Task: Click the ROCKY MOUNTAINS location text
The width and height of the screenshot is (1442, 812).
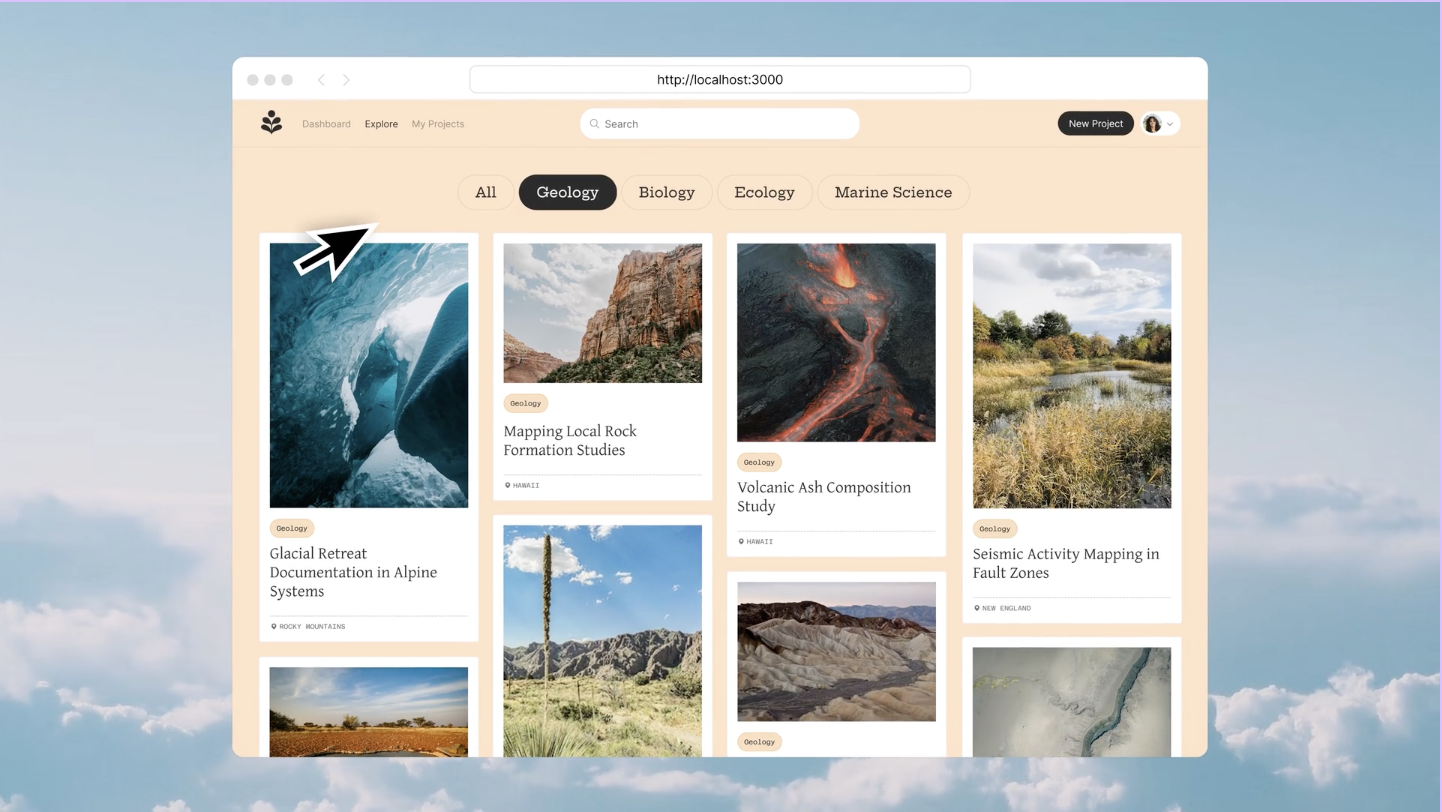Action: (x=312, y=627)
